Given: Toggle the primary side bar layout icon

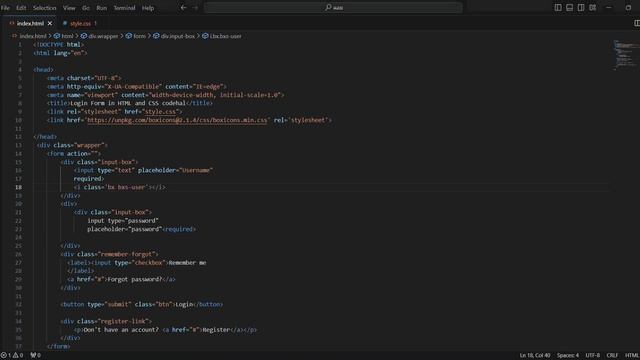Looking at the screenshot, I should (x=558, y=7).
